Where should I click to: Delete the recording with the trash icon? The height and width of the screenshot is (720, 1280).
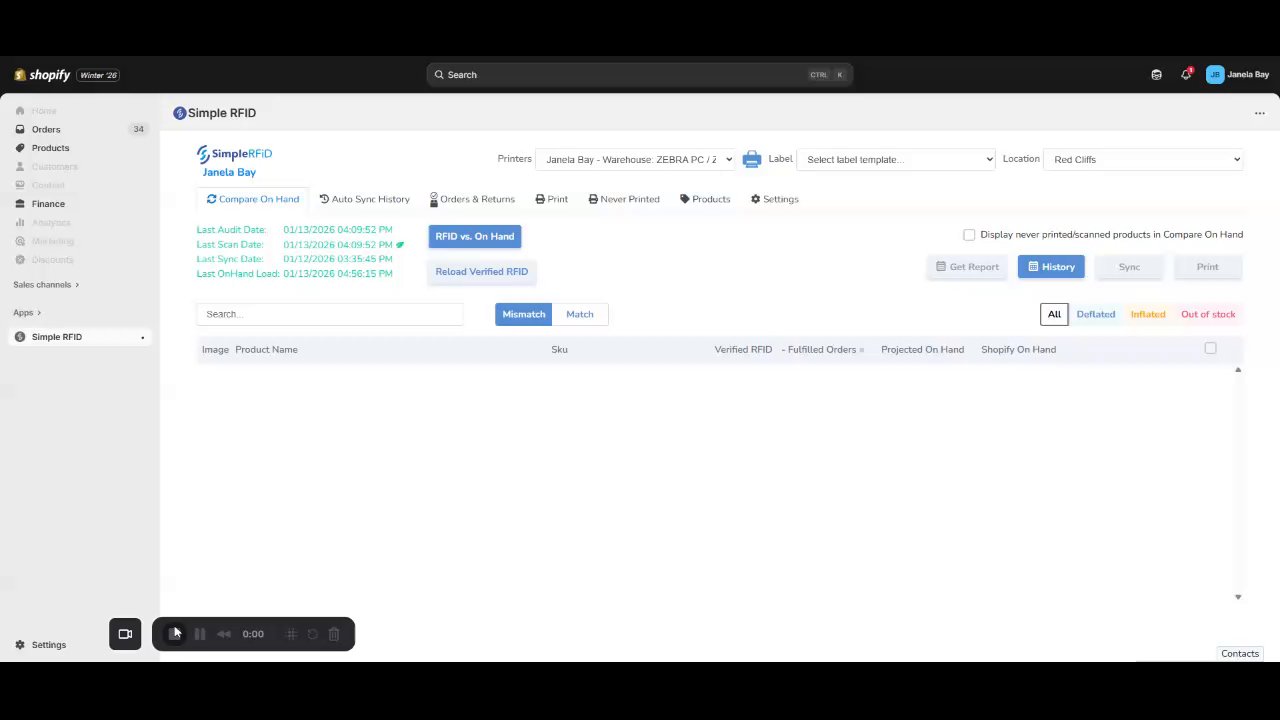tap(334, 634)
